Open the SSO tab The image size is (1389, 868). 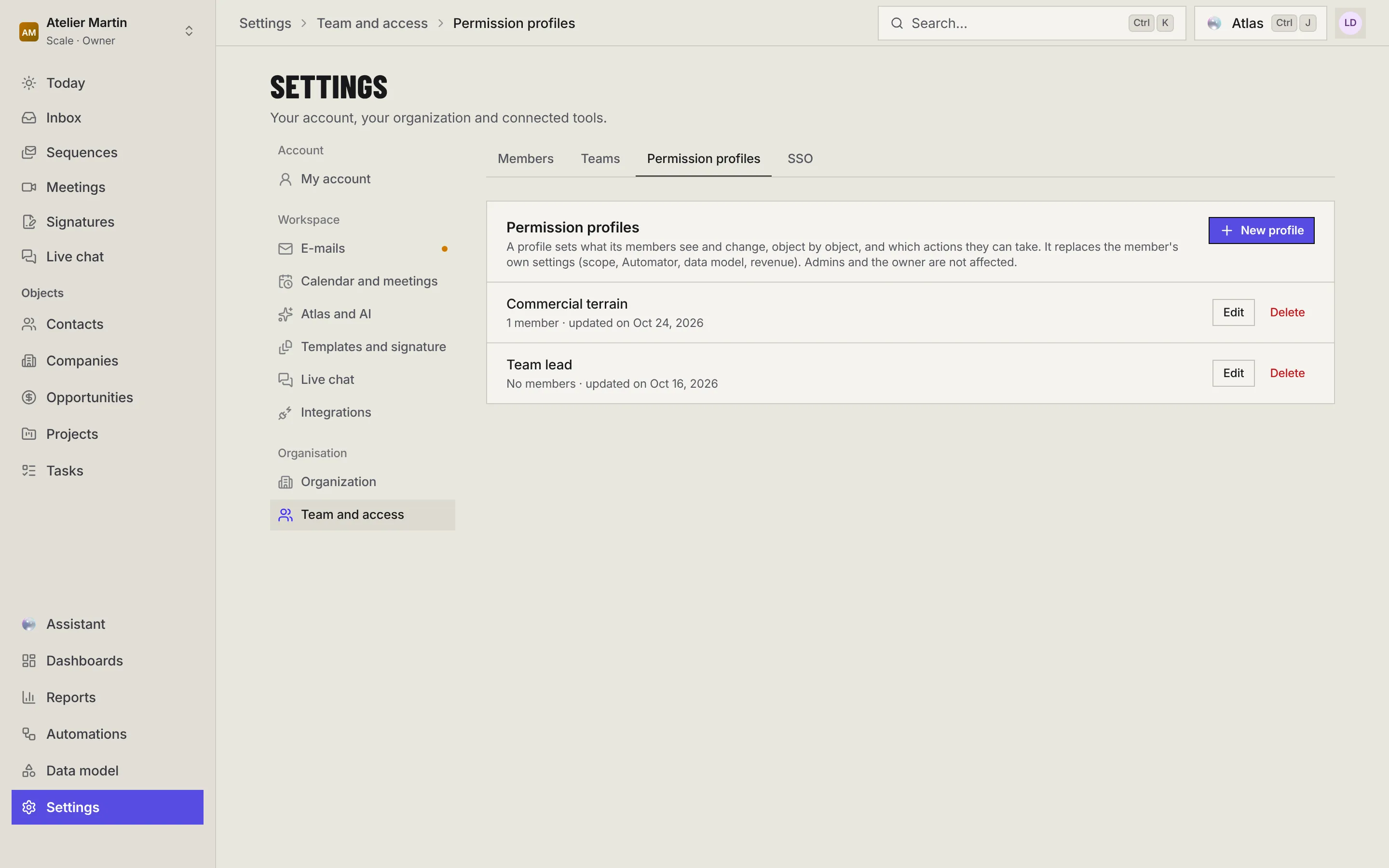pos(800,159)
